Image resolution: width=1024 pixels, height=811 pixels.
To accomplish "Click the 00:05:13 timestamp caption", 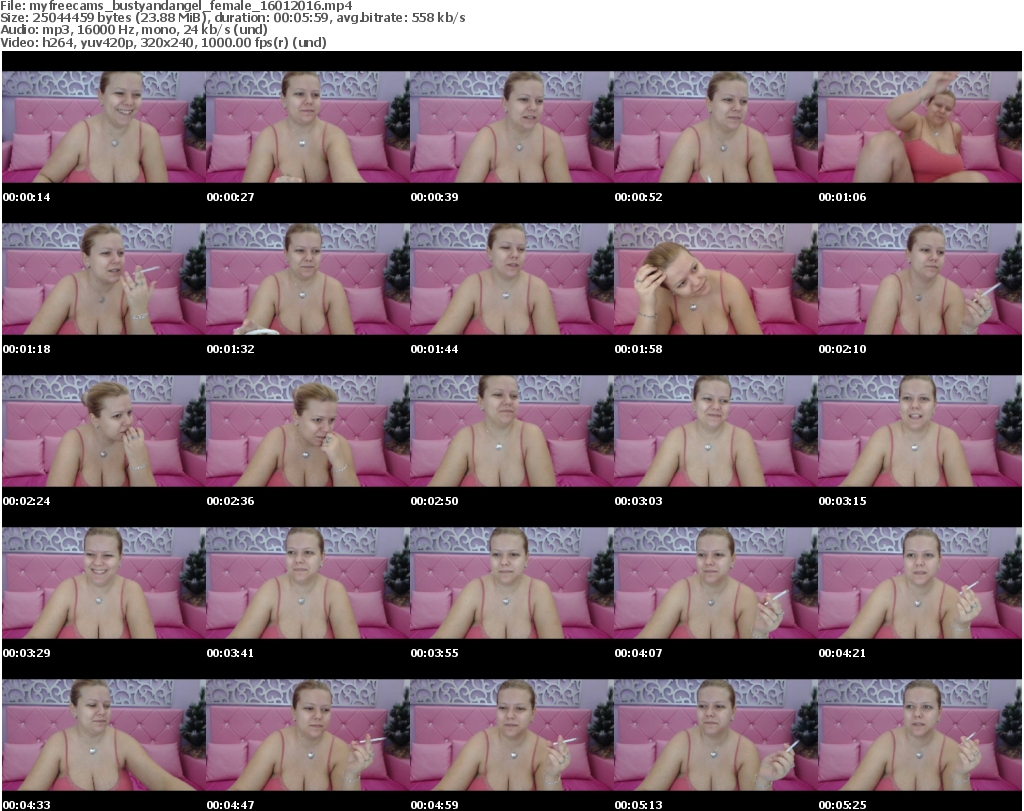I will [638, 805].
